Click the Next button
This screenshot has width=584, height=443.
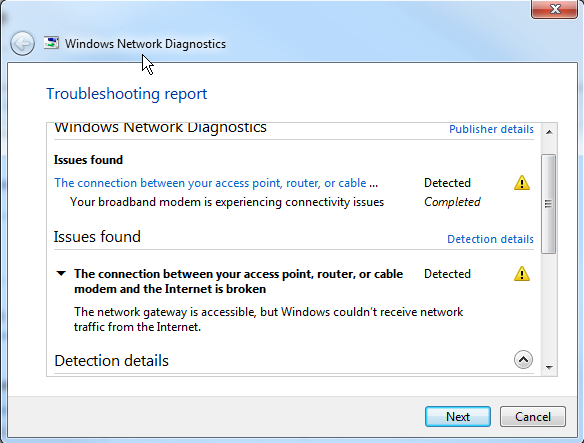point(458,417)
